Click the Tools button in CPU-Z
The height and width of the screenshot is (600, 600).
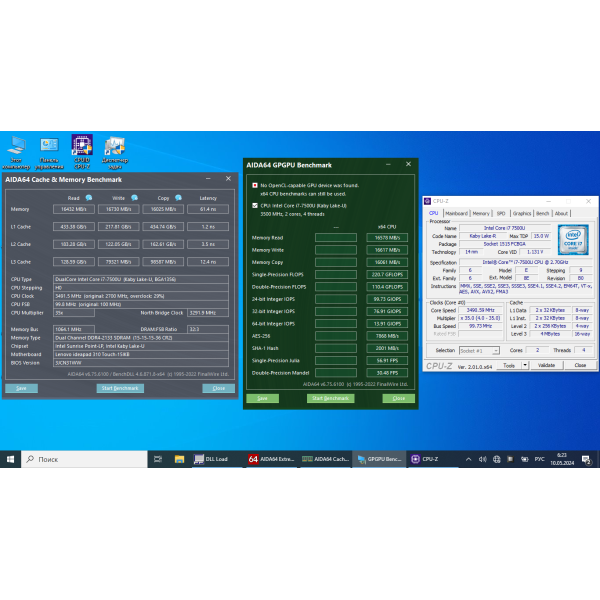pyautogui.click(x=509, y=365)
